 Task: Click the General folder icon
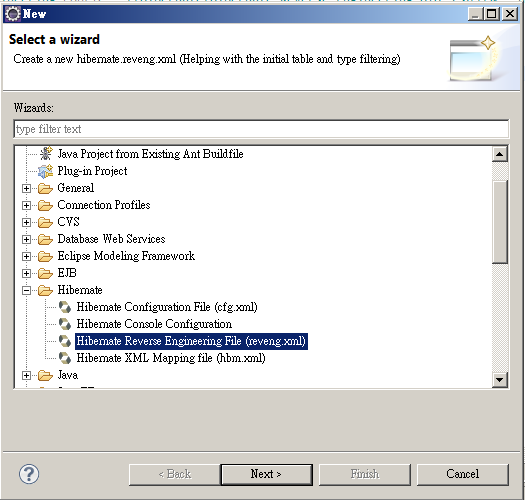point(45,188)
